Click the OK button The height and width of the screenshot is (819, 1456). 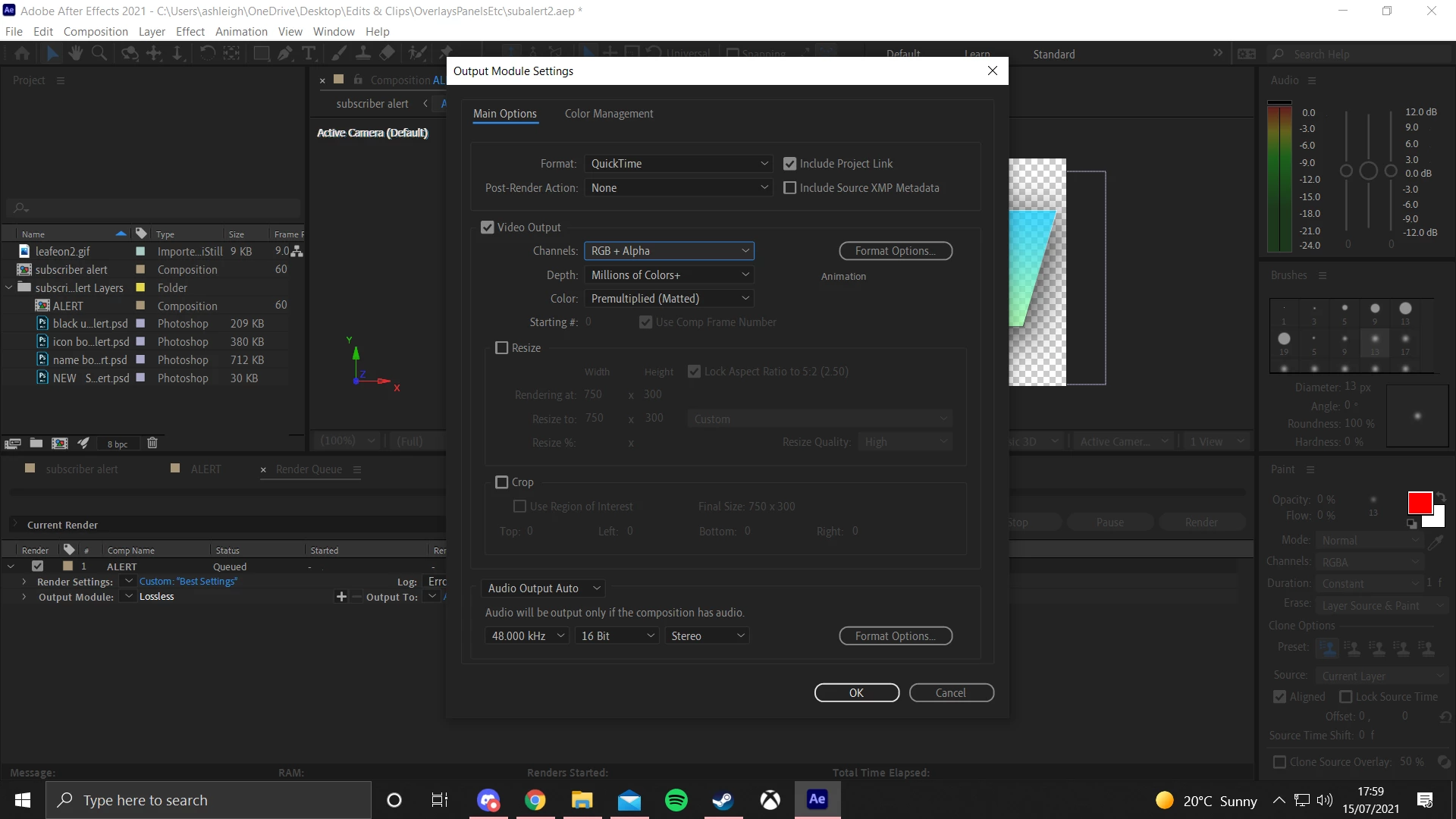click(x=856, y=693)
